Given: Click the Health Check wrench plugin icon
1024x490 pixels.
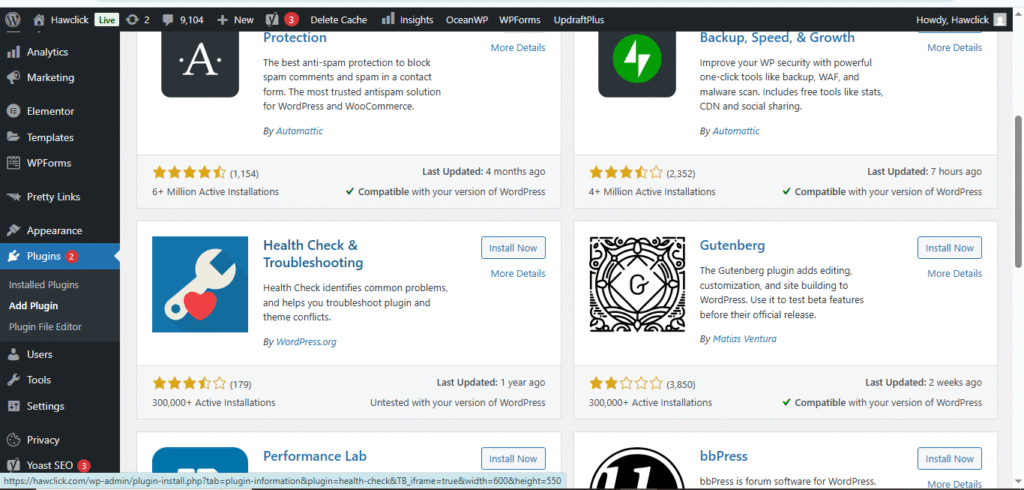Looking at the screenshot, I should (x=200, y=284).
